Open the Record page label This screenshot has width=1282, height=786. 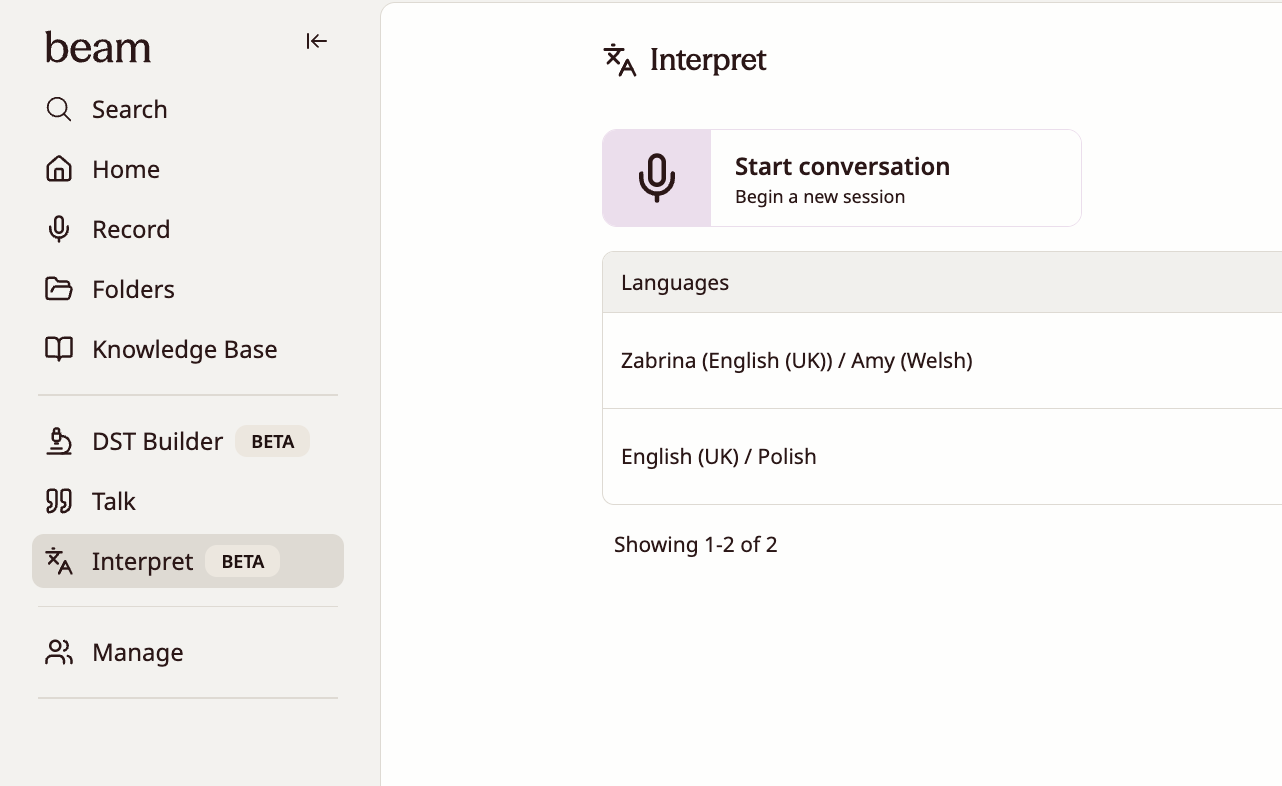(x=131, y=229)
